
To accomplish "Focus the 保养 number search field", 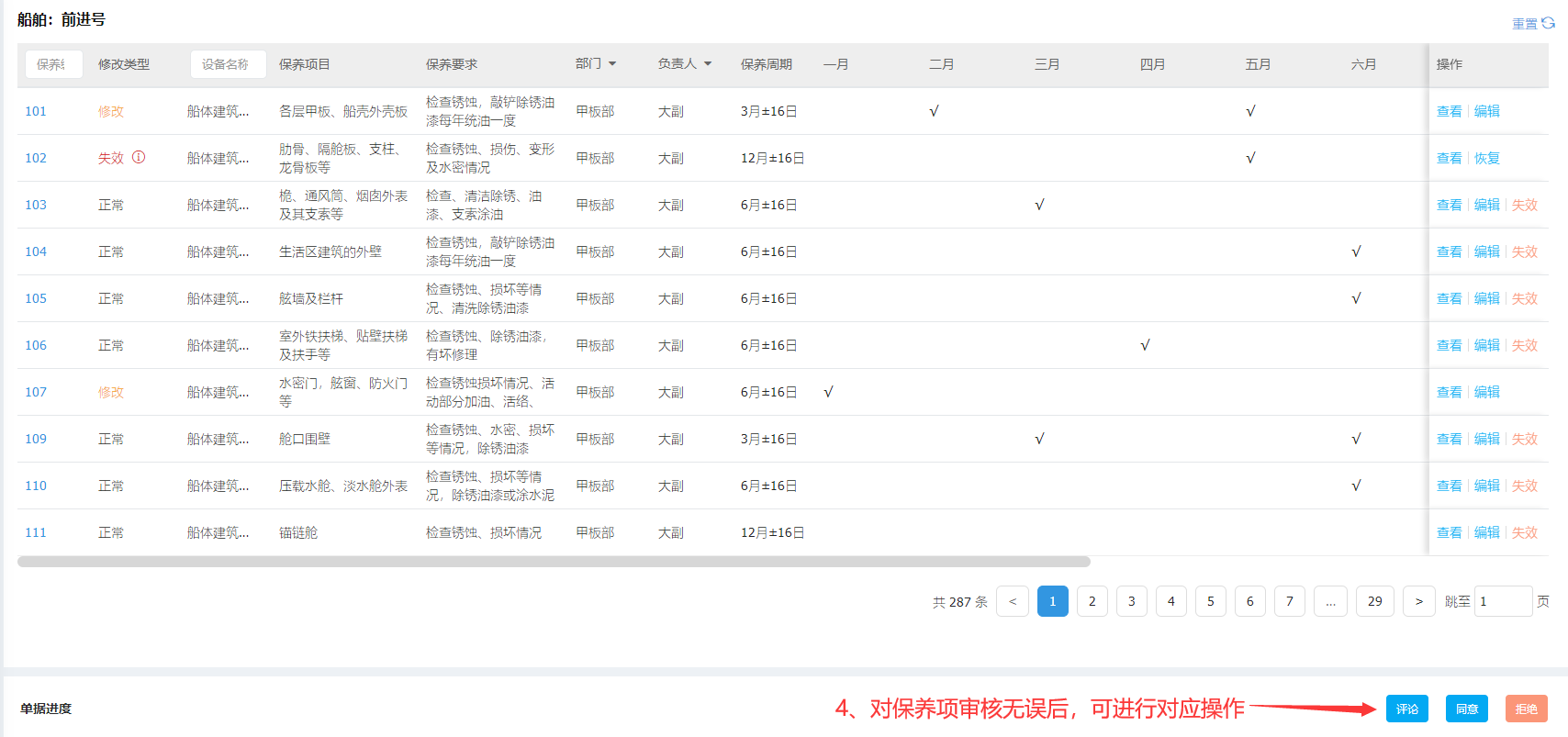I will 54,64.
